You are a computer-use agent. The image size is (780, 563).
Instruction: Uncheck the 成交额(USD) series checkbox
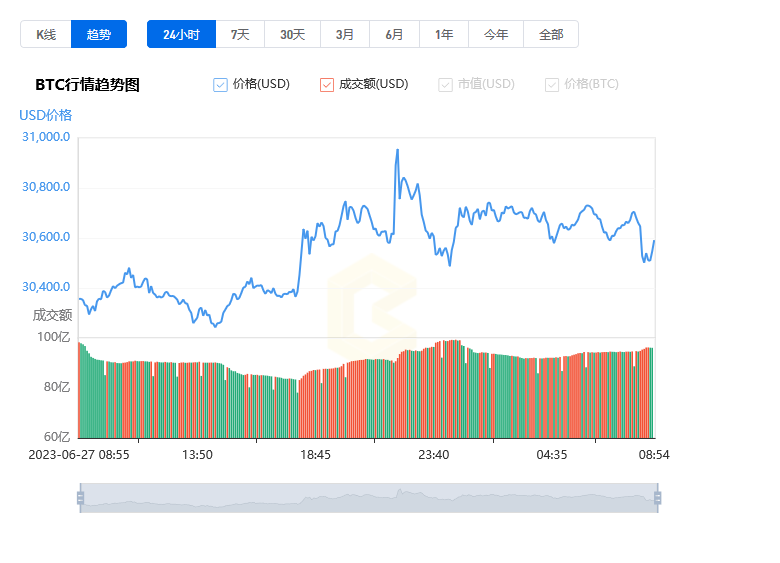327,85
